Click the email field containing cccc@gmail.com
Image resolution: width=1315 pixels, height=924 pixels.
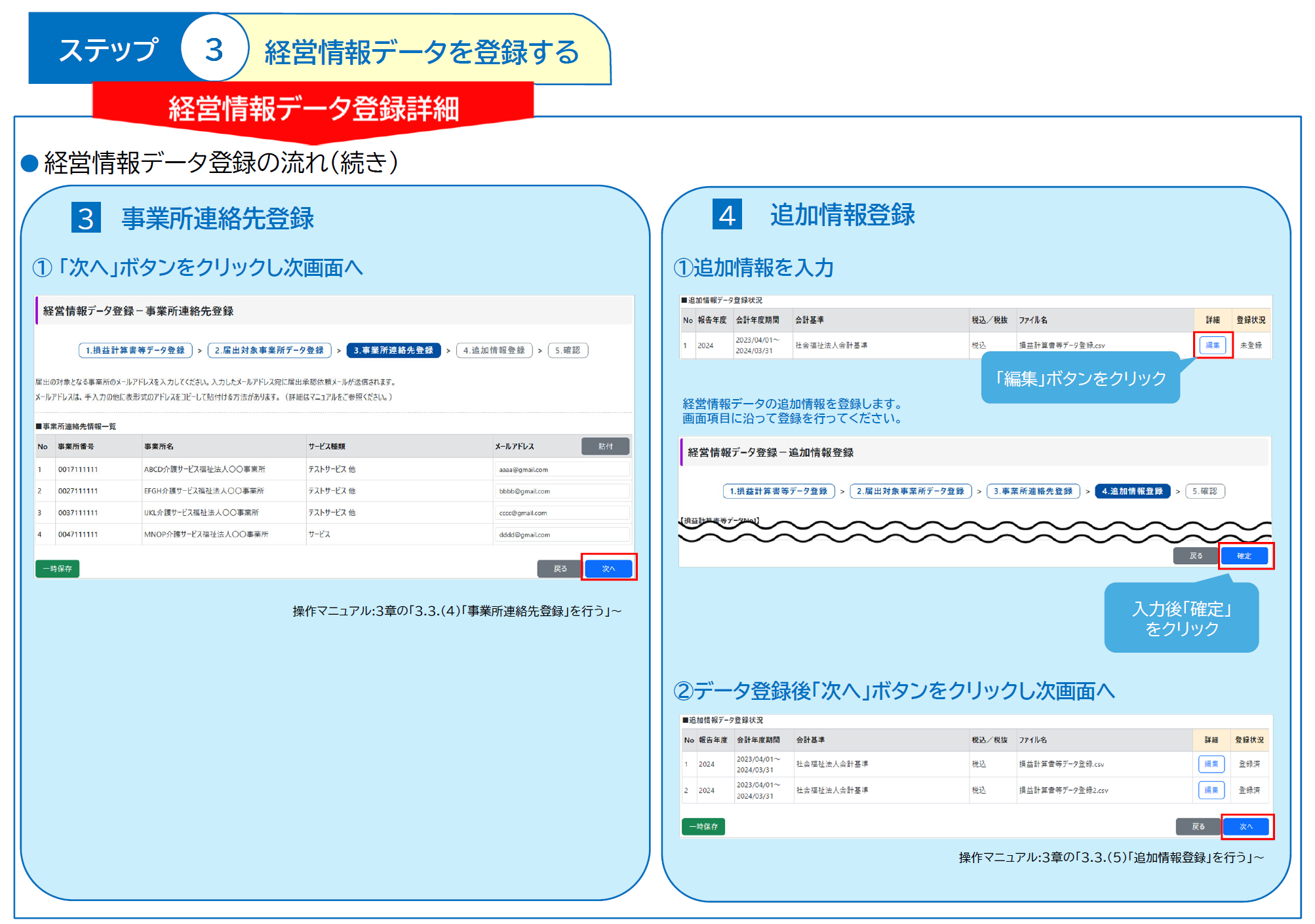[562, 513]
